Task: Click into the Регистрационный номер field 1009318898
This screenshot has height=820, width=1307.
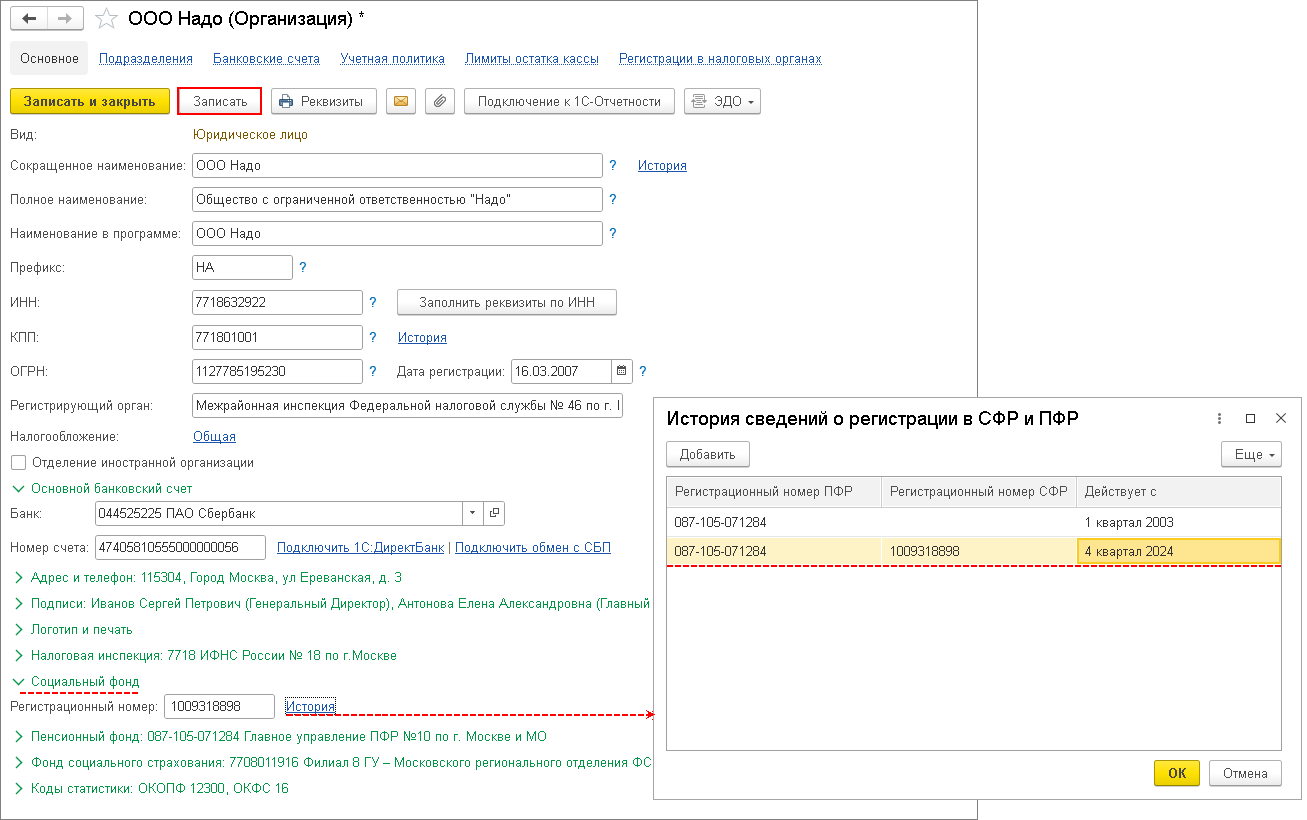Action: pos(219,706)
